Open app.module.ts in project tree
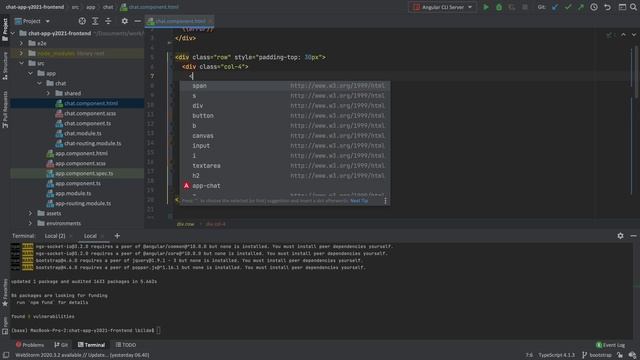 pos(73,193)
